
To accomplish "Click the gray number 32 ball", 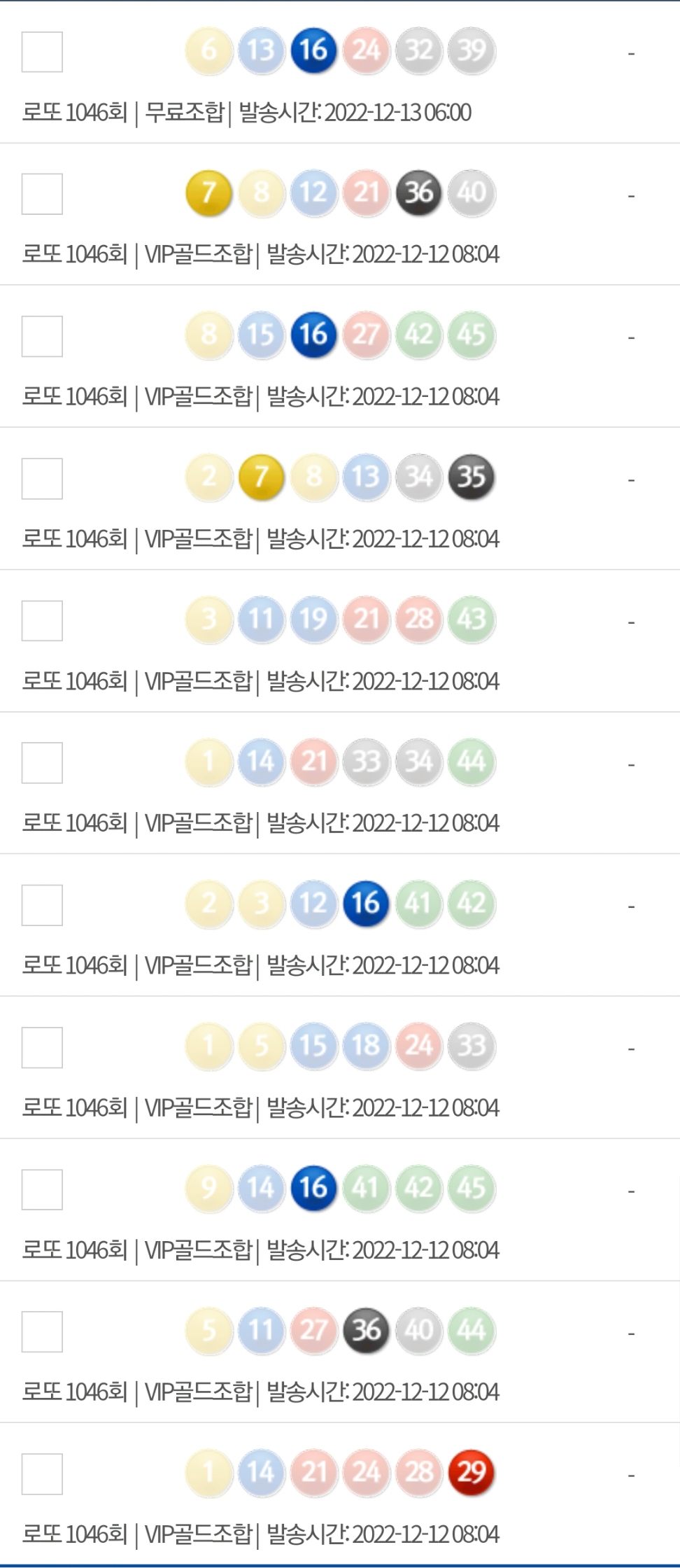I will [419, 50].
